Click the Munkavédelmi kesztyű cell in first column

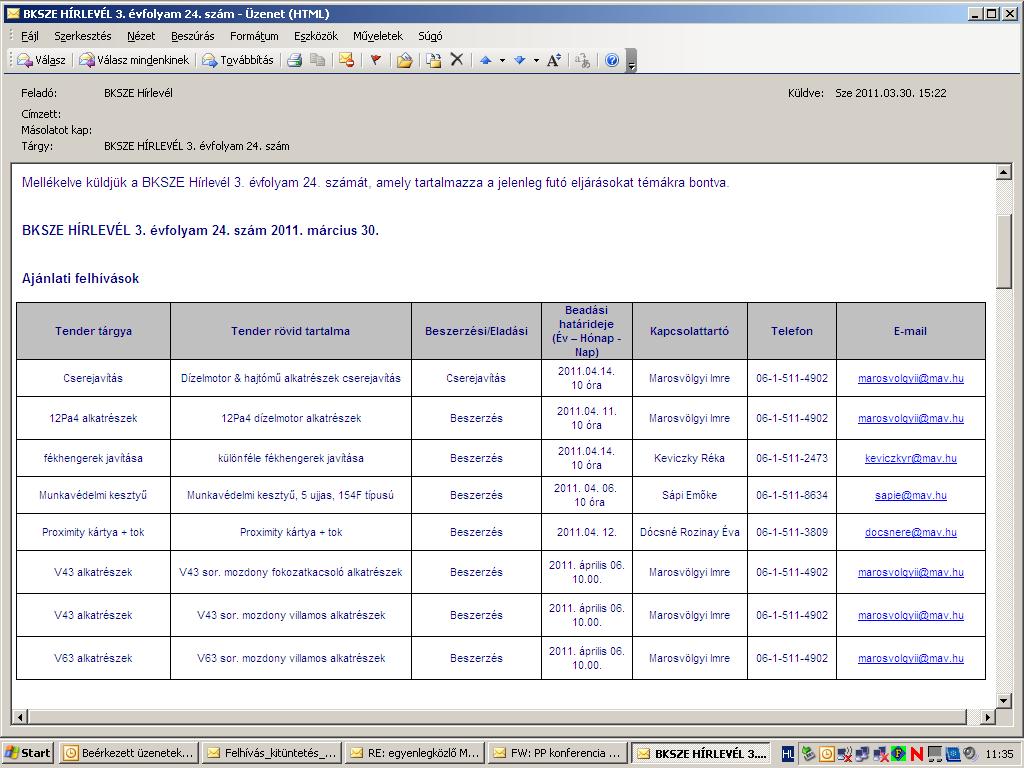93,495
